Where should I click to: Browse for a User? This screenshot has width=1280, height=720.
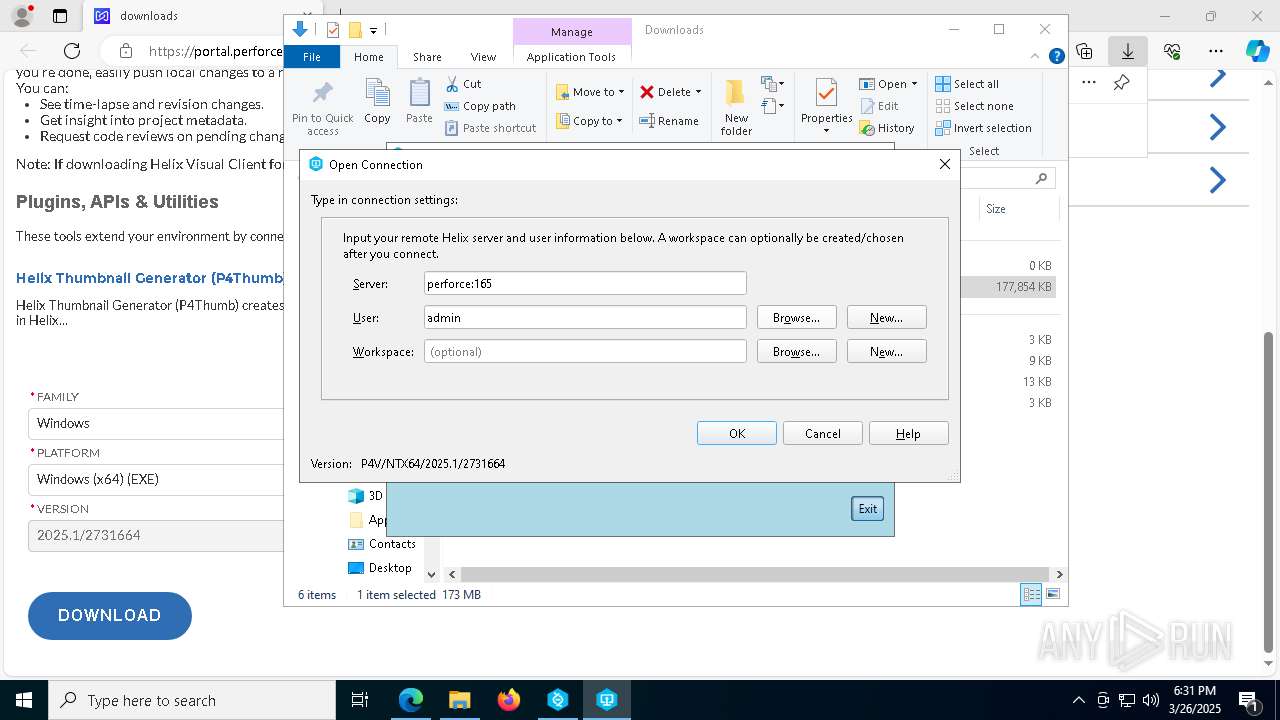[x=796, y=317]
